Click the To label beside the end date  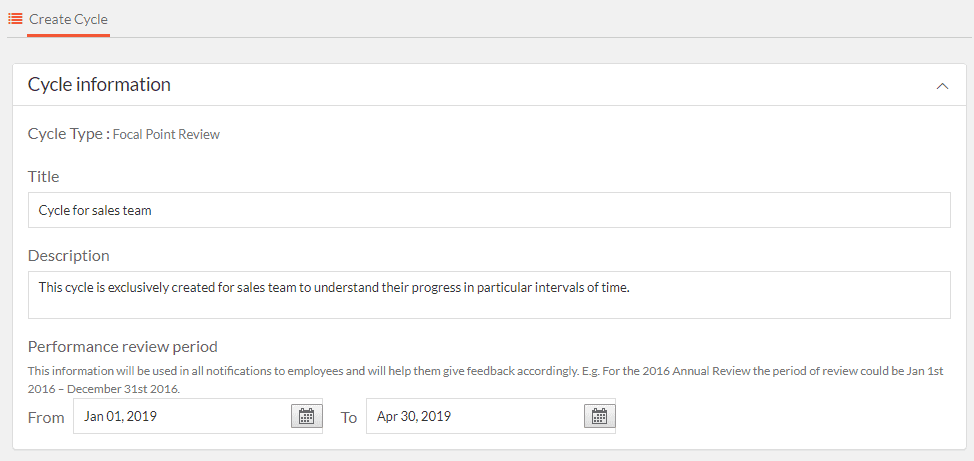coord(348,418)
